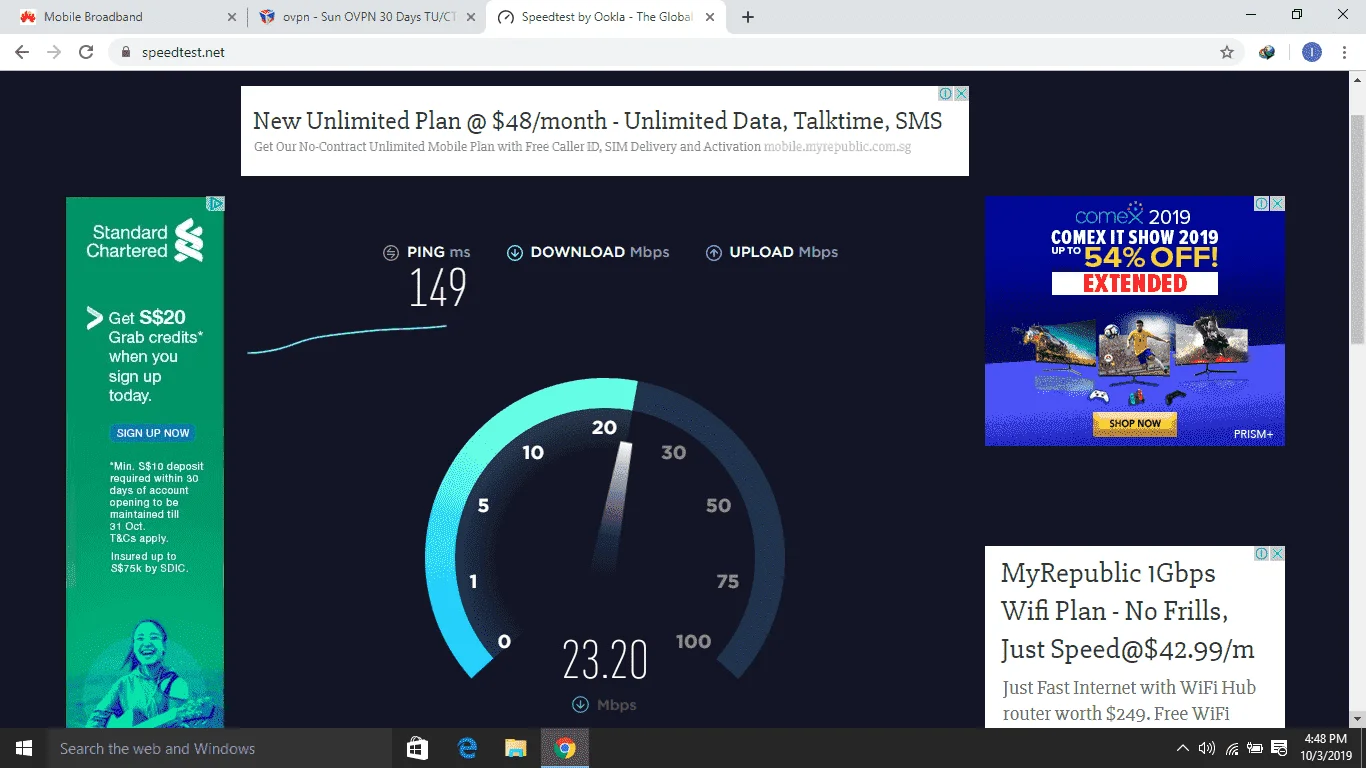Close the top banner ad
1366x768 pixels.
pos(961,94)
